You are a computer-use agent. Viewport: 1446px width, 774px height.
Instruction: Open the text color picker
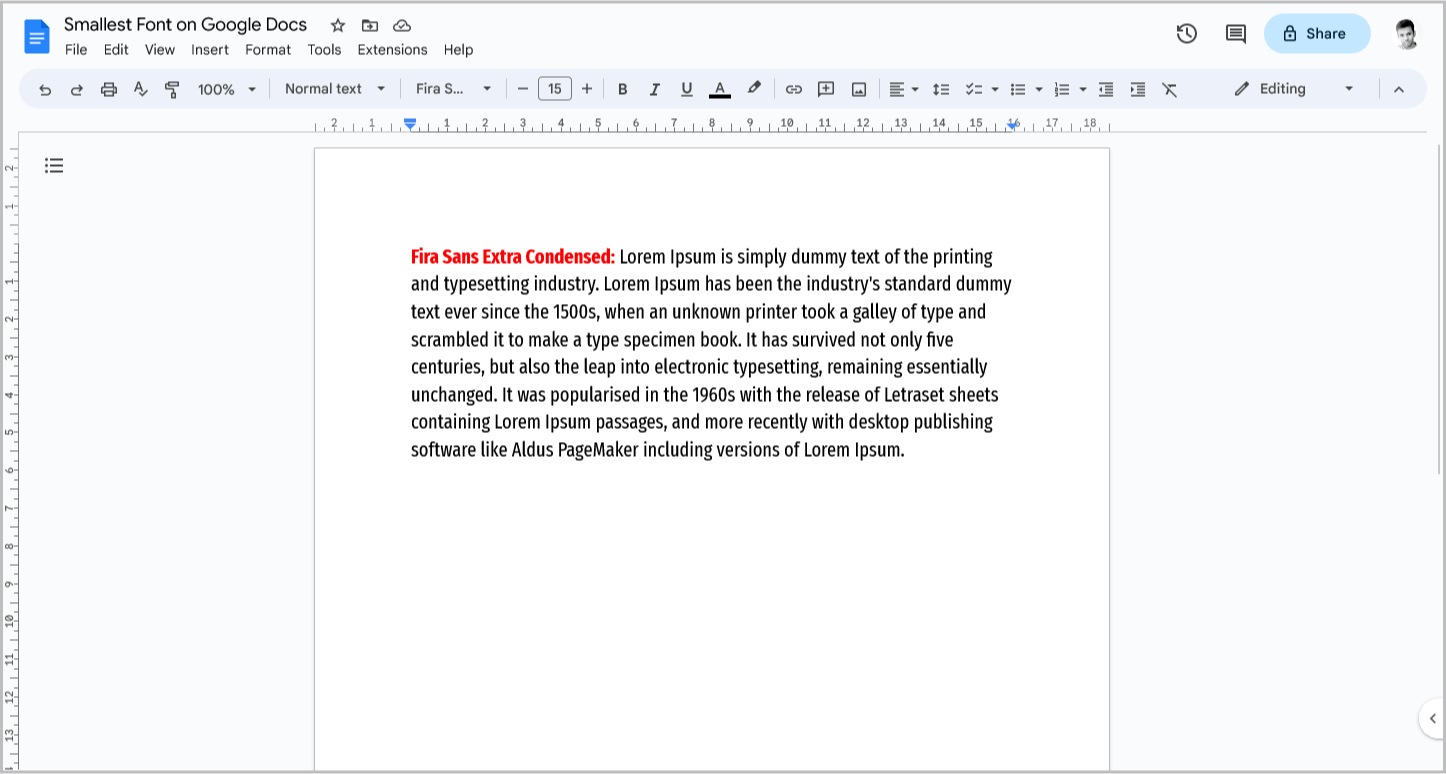tap(720, 89)
